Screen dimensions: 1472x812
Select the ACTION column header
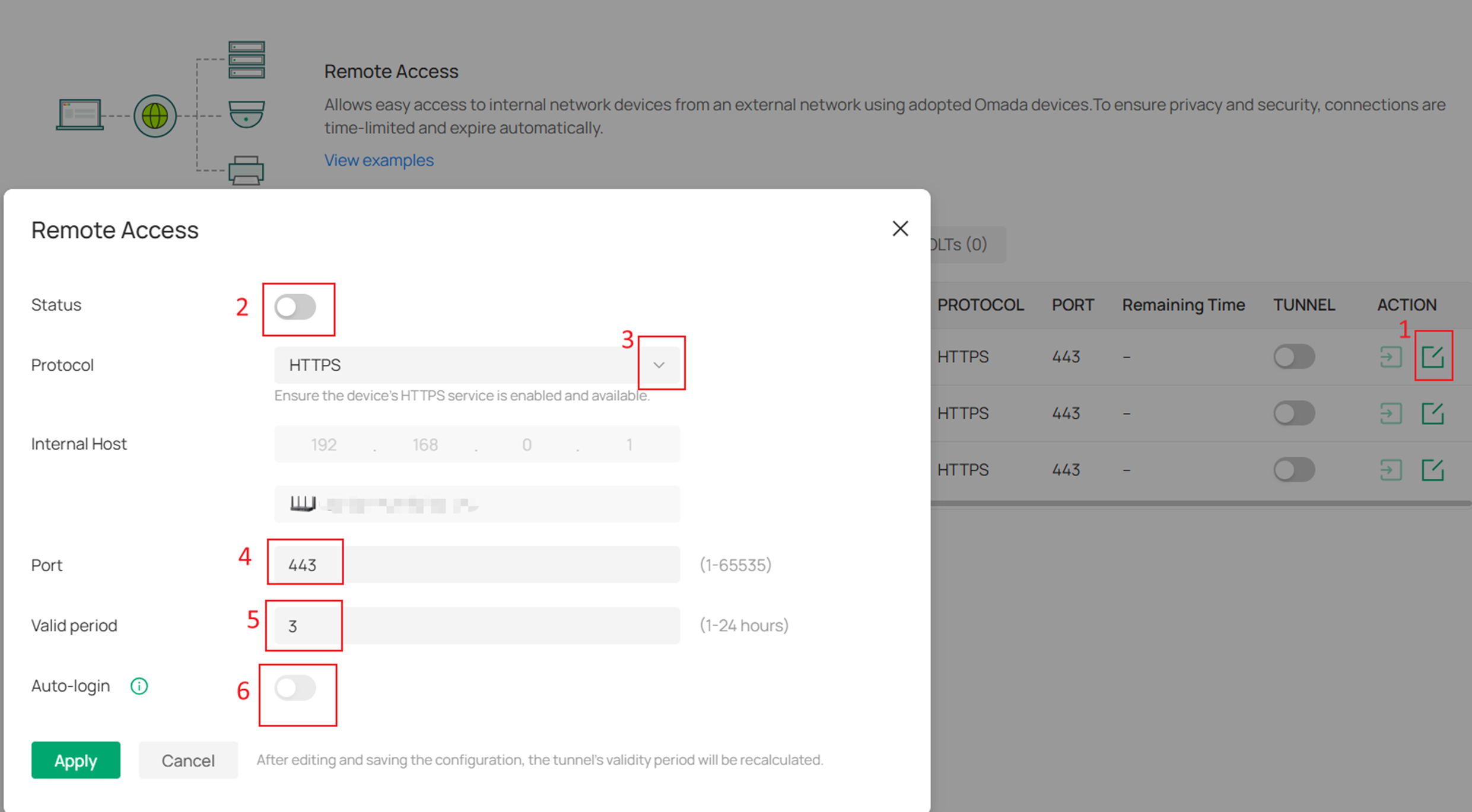[1406, 304]
